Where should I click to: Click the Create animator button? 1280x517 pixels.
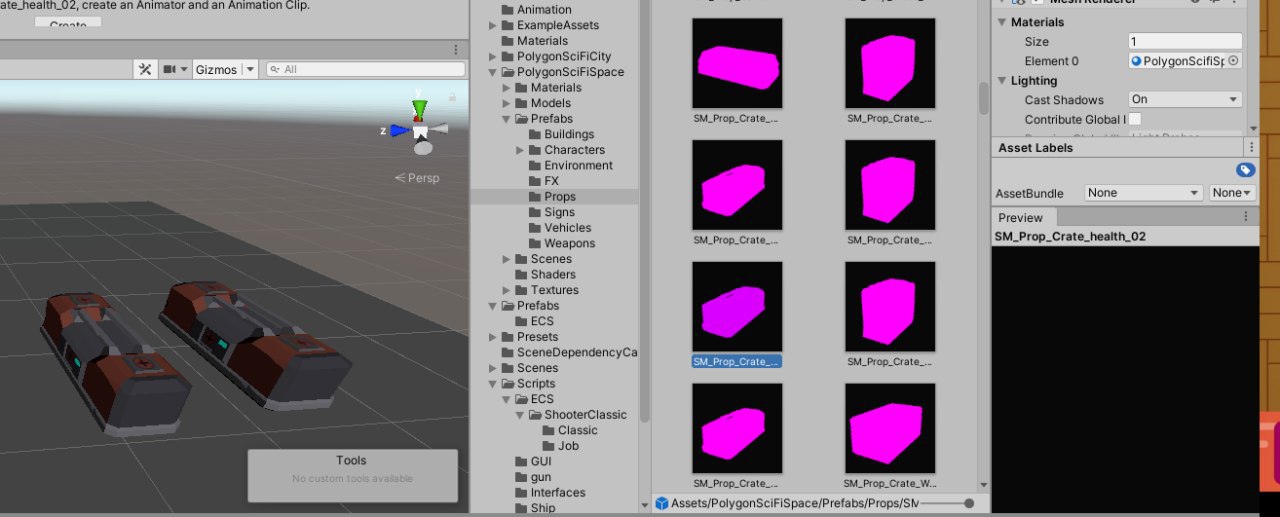[x=68, y=22]
